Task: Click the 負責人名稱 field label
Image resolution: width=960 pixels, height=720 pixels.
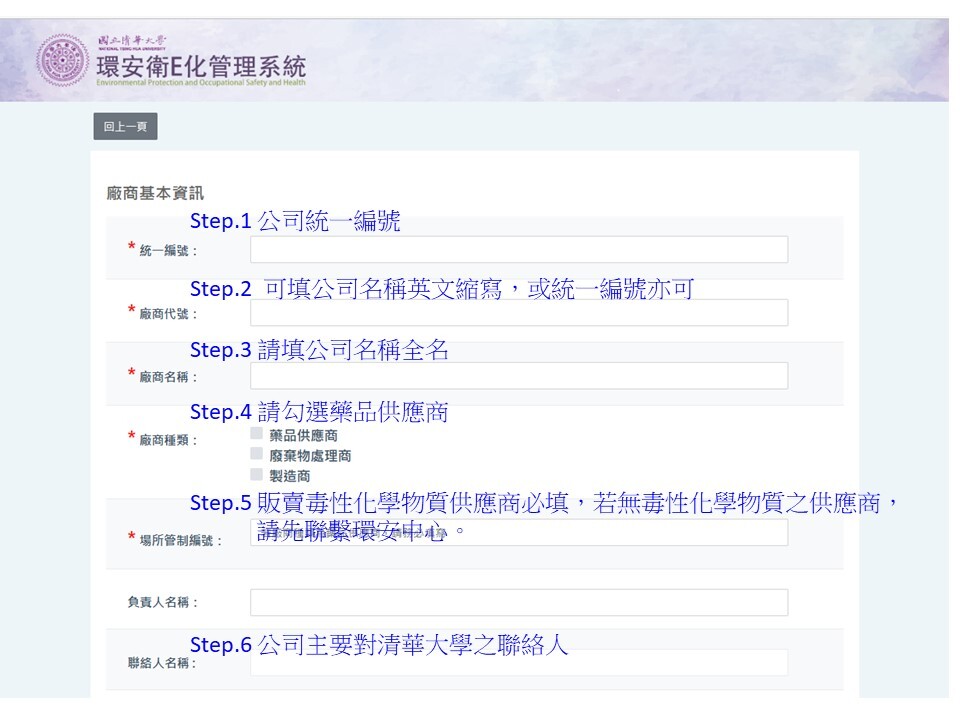Action: [163, 602]
